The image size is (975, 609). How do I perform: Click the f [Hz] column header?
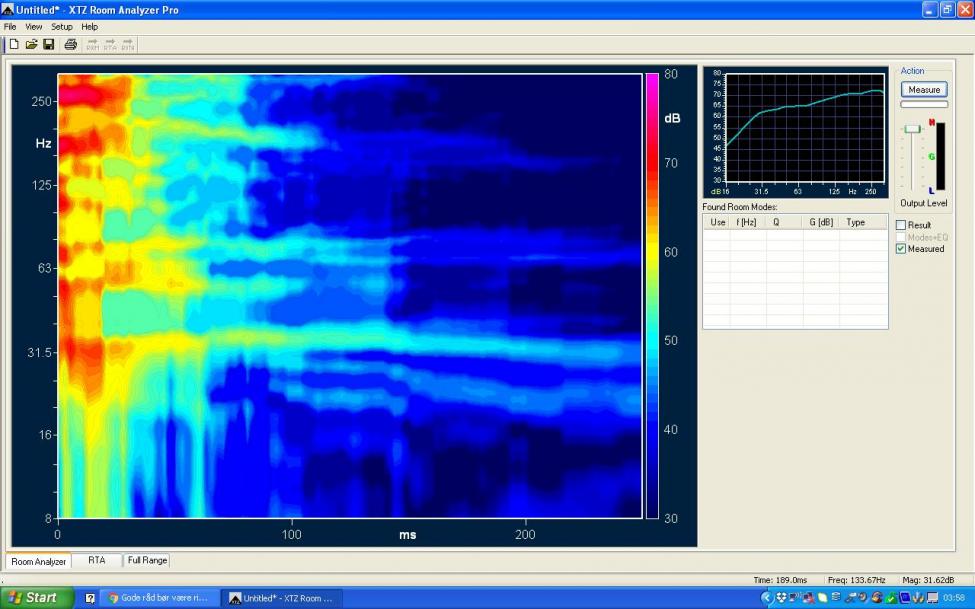746,222
